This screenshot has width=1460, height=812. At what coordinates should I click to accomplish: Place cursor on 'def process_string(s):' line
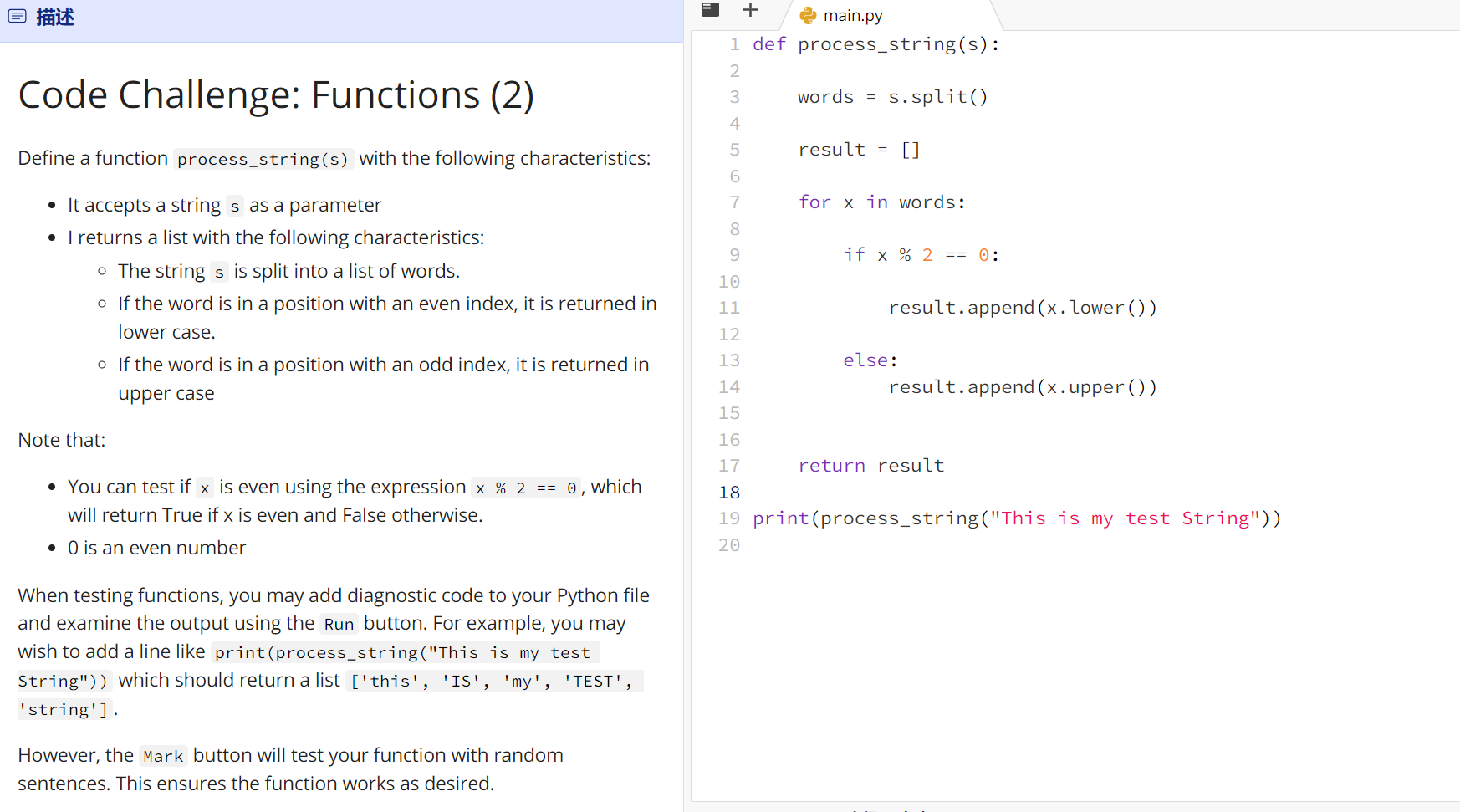tap(875, 44)
